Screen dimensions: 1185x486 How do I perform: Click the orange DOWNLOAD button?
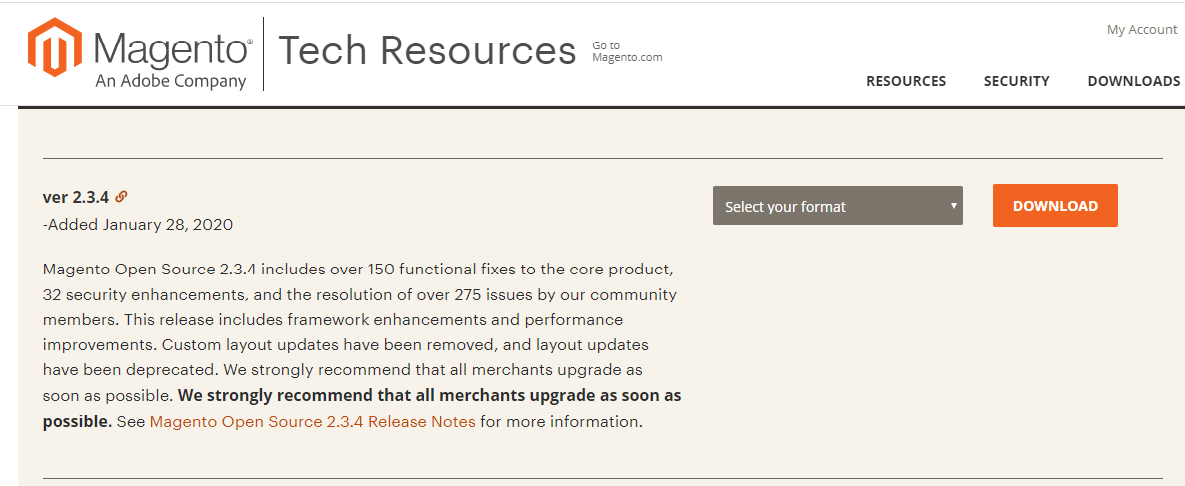coord(1055,206)
